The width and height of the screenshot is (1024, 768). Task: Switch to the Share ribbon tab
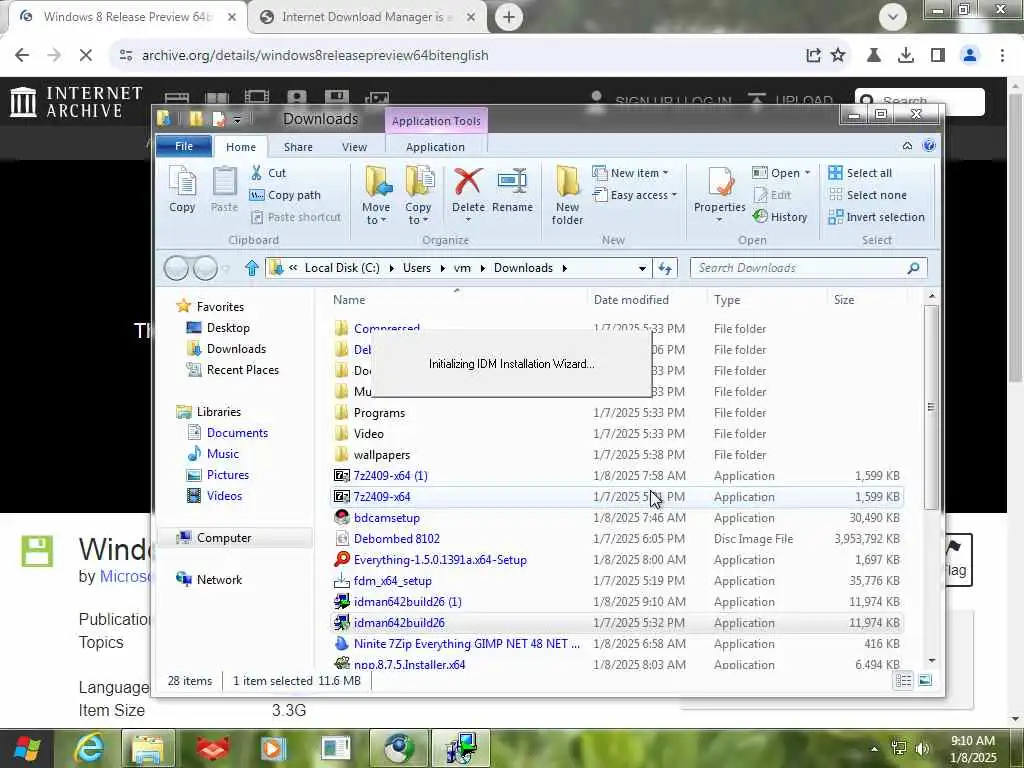(x=298, y=147)
